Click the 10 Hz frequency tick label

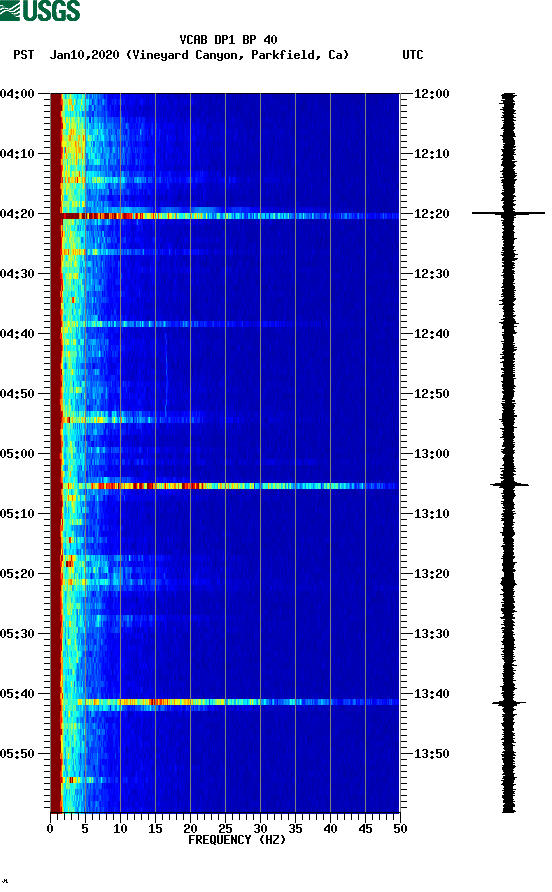pos(120,829)
